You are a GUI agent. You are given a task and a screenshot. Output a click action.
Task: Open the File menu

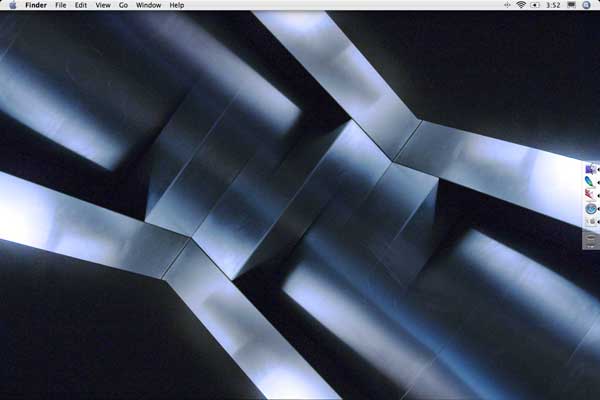click(x=60, y=5)
